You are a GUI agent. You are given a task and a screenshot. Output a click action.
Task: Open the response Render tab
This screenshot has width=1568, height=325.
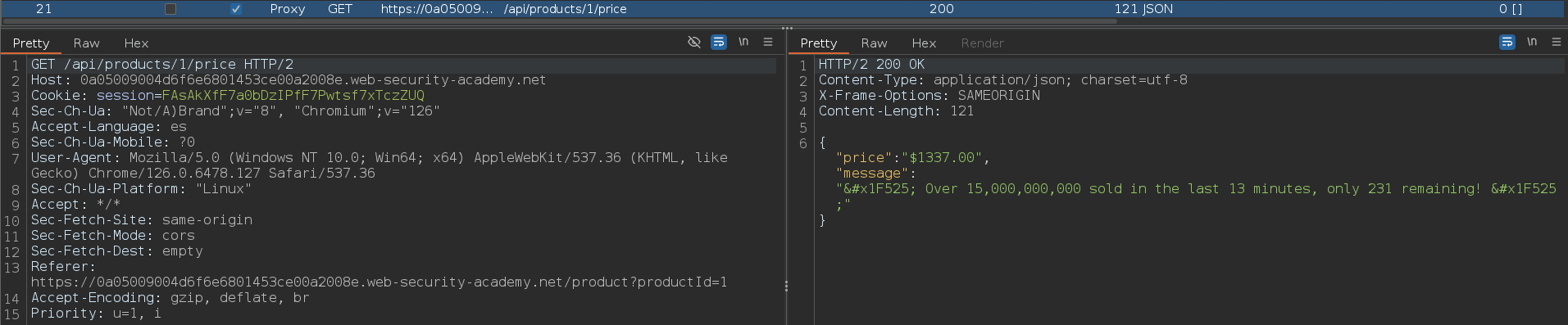tap(982, 43)
